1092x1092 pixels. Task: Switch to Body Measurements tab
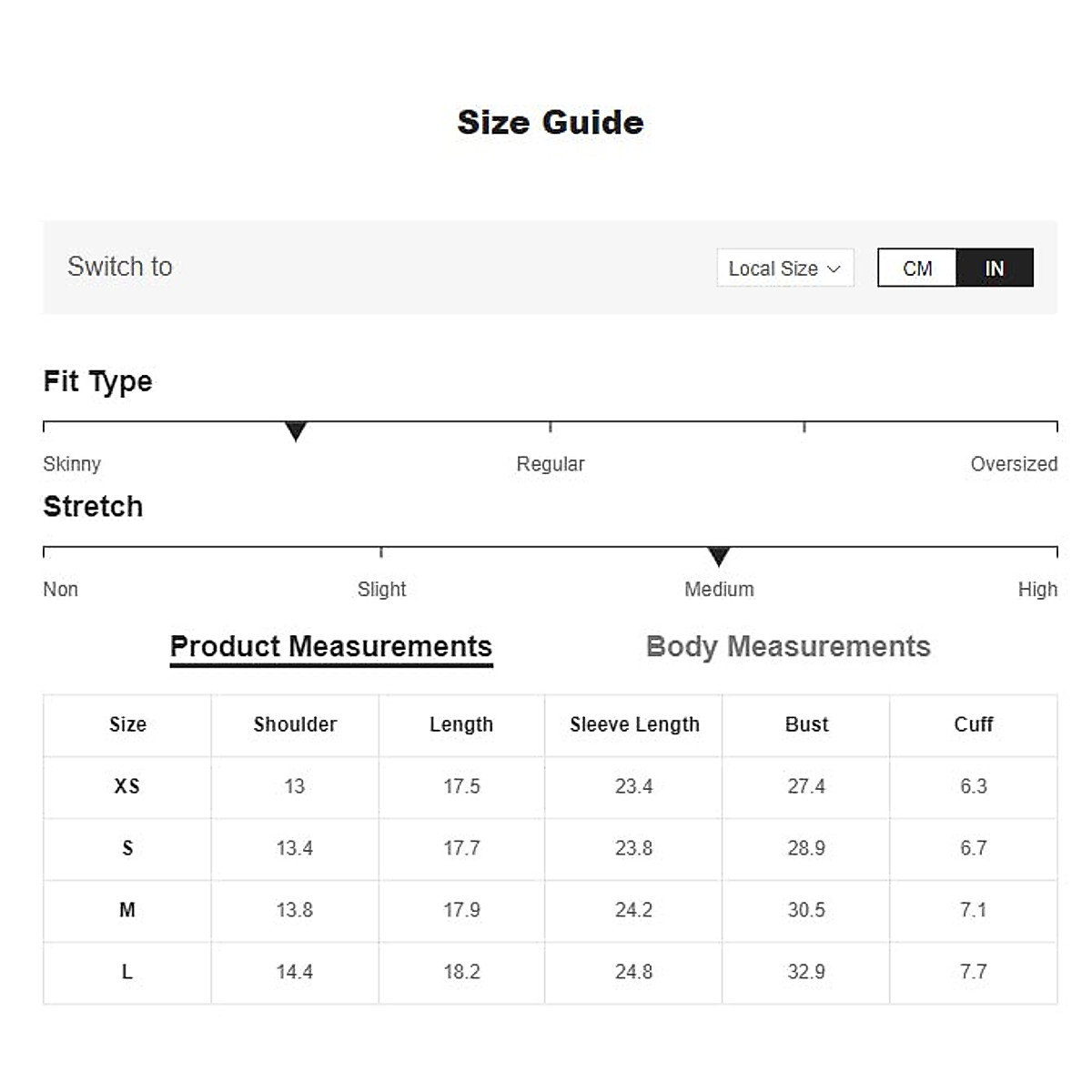click(788, 646)
